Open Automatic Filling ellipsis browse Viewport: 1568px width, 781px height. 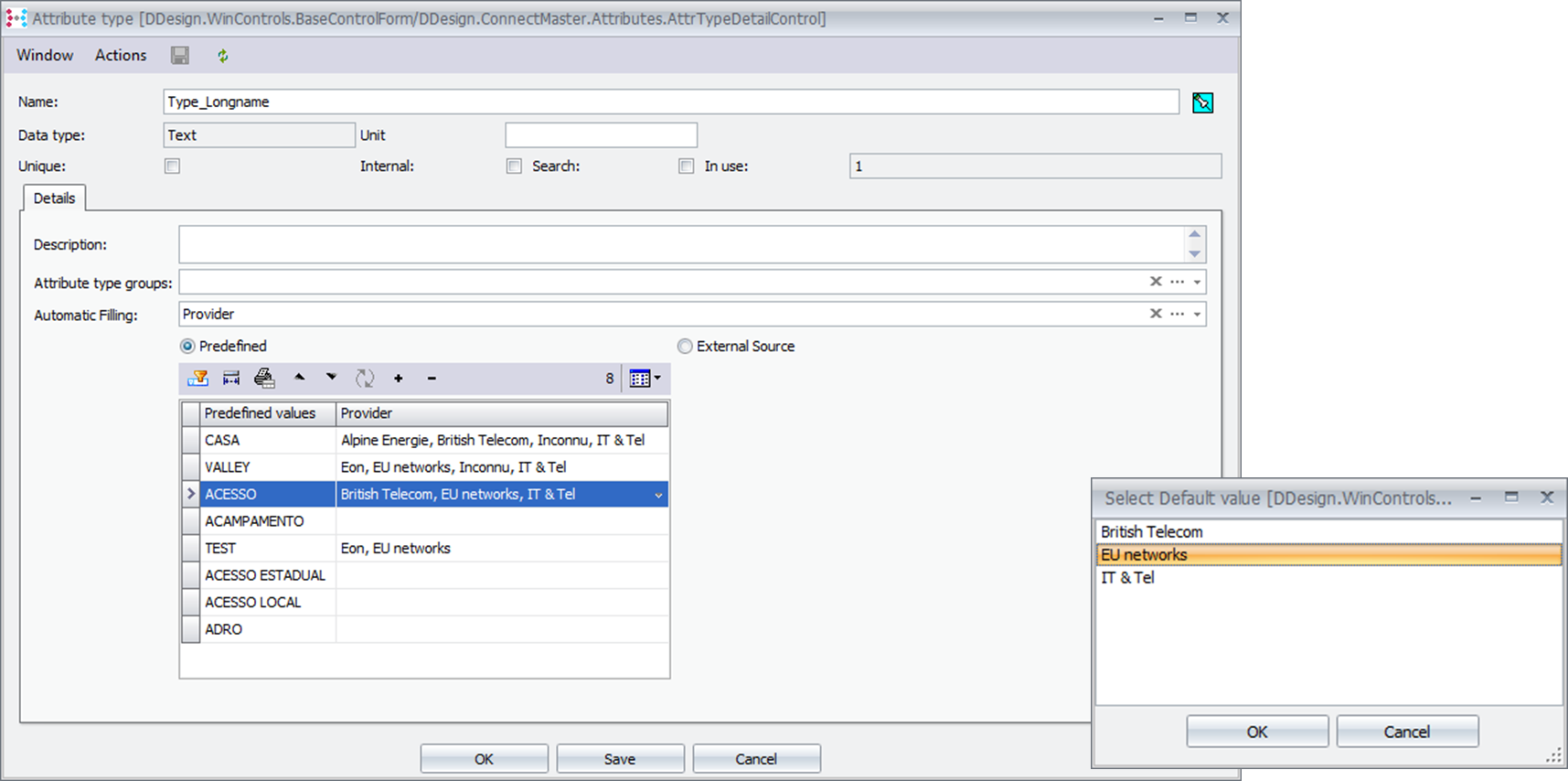coord(1178,314)
